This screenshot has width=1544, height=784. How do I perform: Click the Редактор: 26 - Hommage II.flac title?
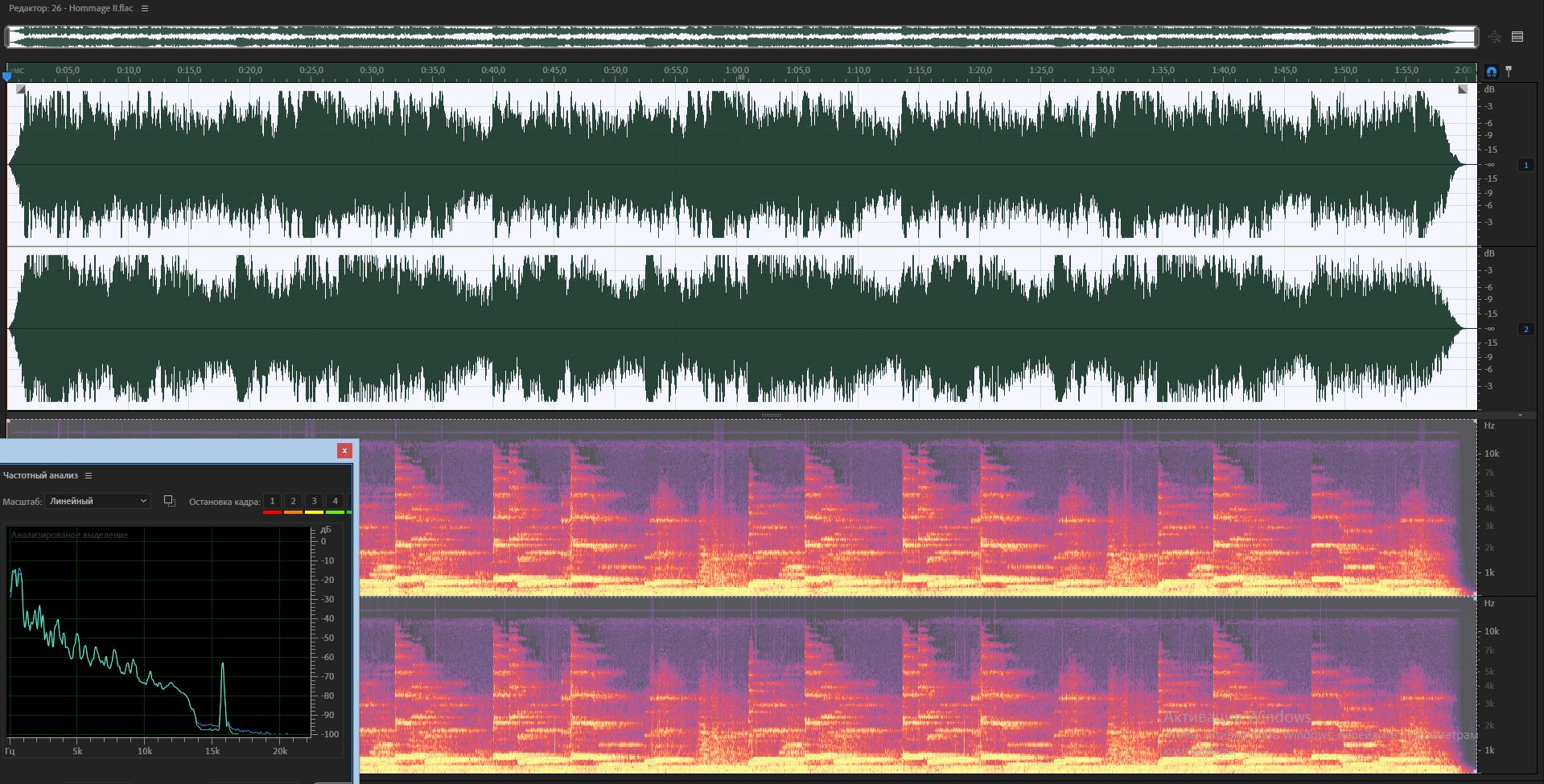click(71, 8)
